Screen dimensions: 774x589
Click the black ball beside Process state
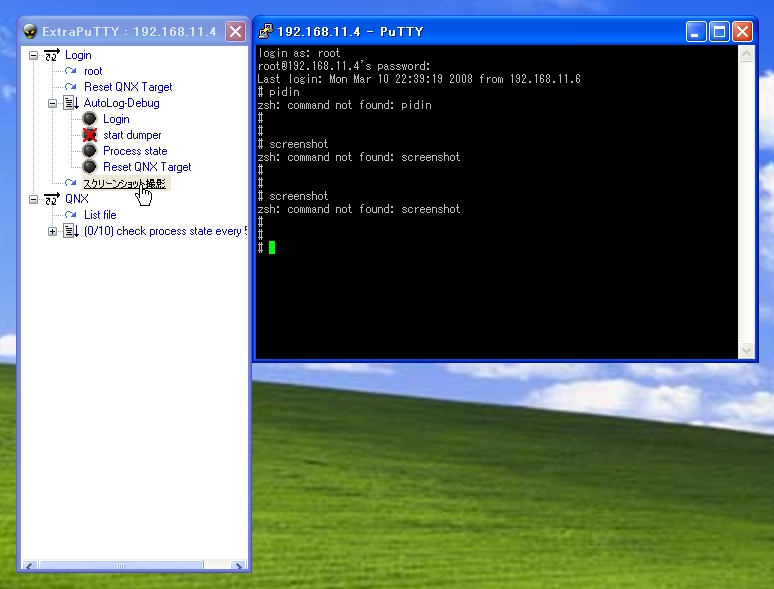pyautogui.click(x=89, y=151)
